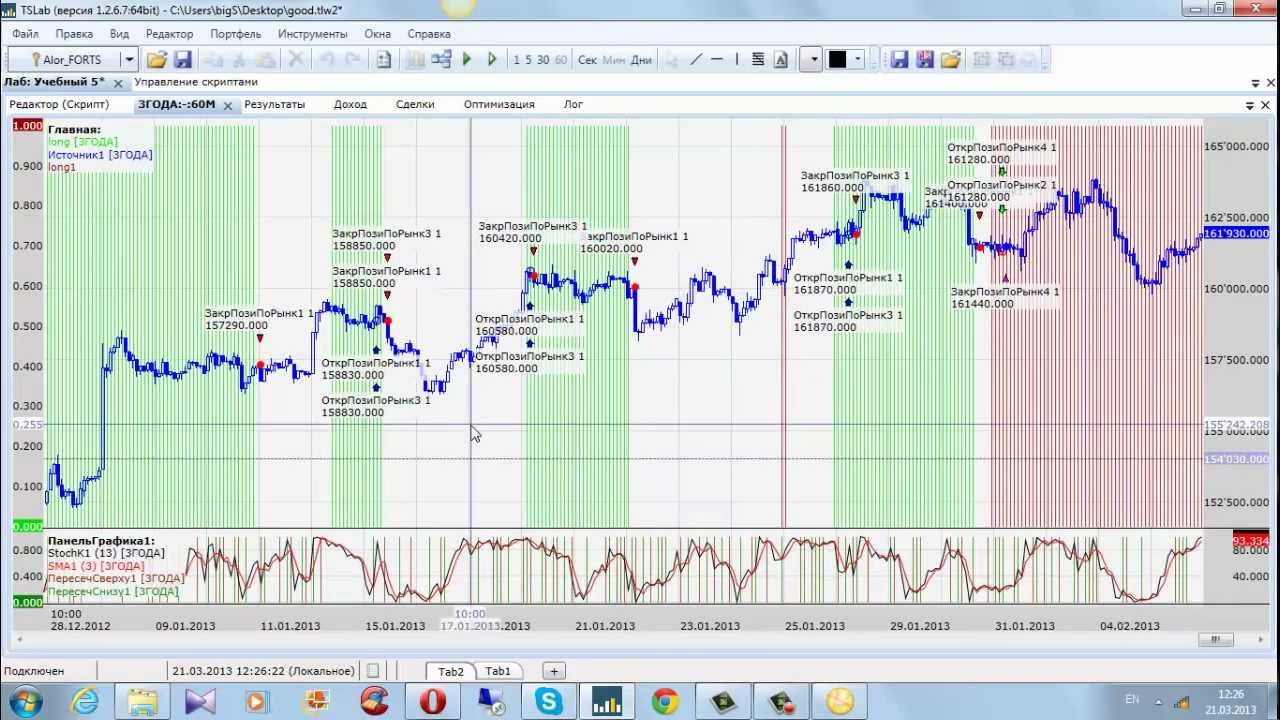1280x720 pixels.
Task: Close the ЗГОДА:-:60М tab
Action: pos(227,105)
